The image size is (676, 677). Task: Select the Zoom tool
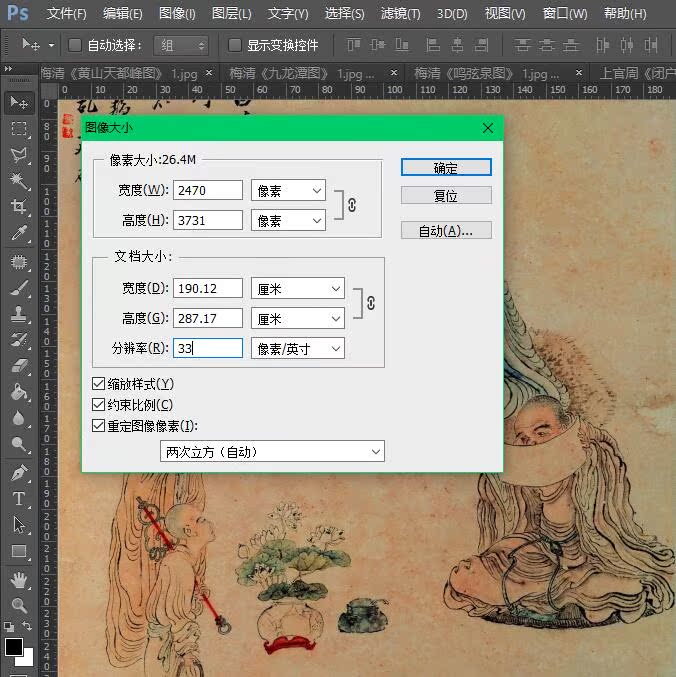(19, 605)
